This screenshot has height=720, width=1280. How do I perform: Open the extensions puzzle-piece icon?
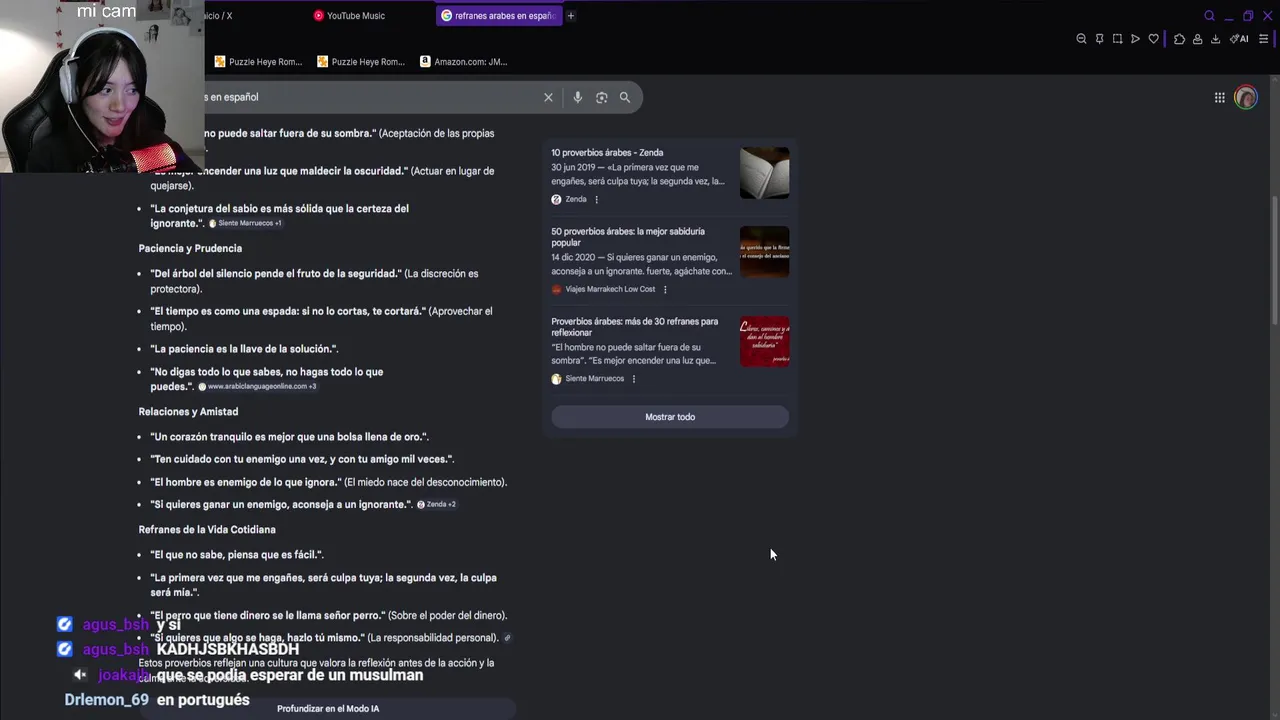pos(1179,39)
